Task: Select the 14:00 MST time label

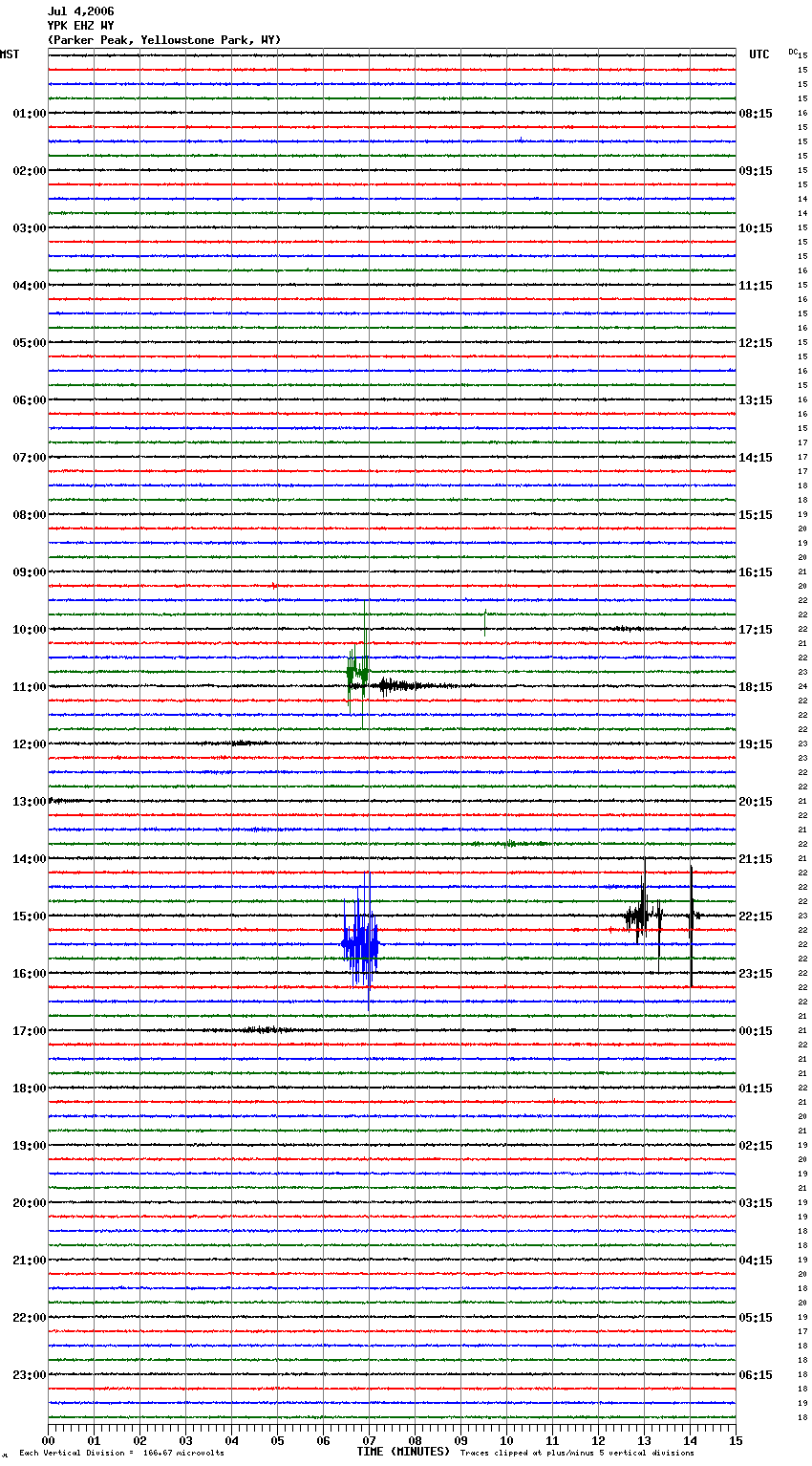Action: coord(30,859)
